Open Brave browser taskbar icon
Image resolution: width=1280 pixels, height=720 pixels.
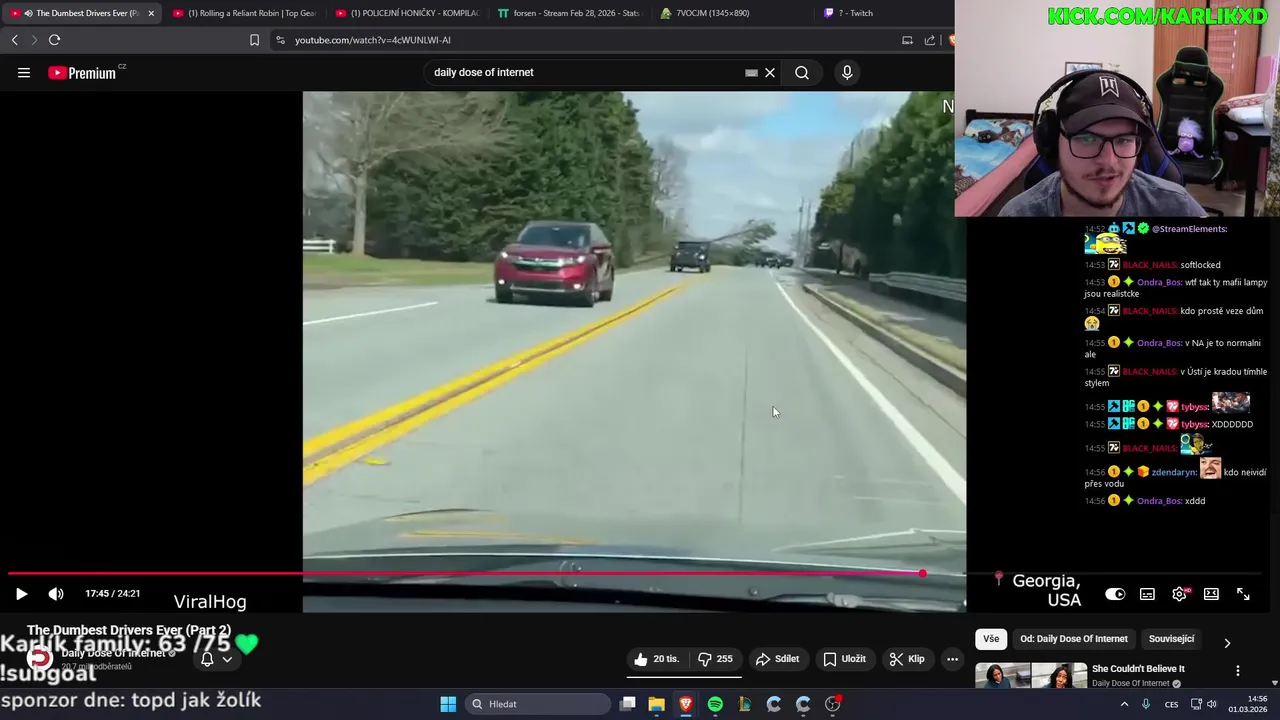click(x=686, y=704)
